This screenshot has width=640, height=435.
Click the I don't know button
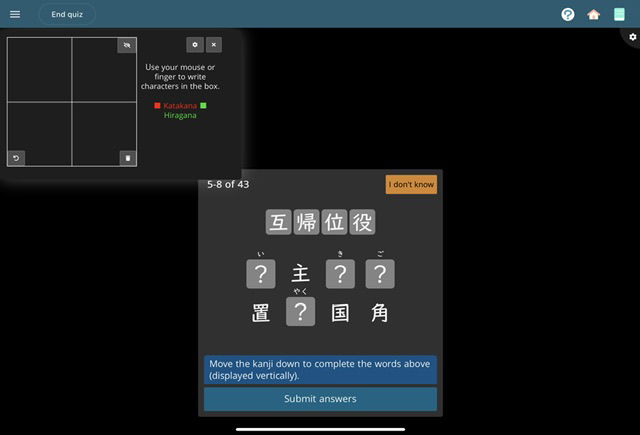pyautogui.click(x=411, y=184)
